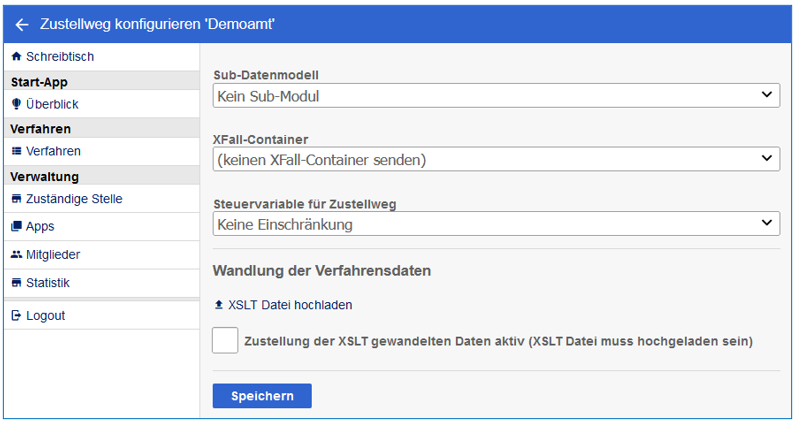This screenshot has height=422, width=795.
Task: Click the Logout text in sidebar
Action: (x=46, y=316)
